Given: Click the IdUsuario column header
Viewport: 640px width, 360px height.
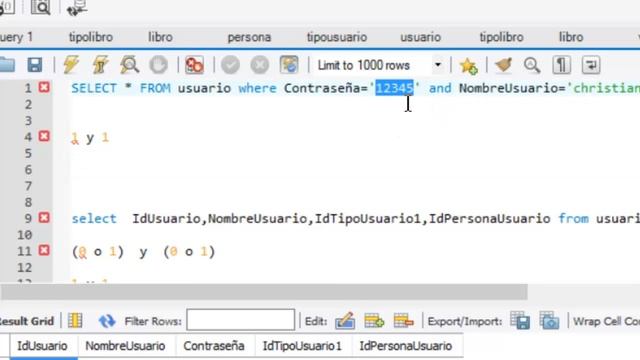Looking at the screenshot, I should click(x=42, y=346).
